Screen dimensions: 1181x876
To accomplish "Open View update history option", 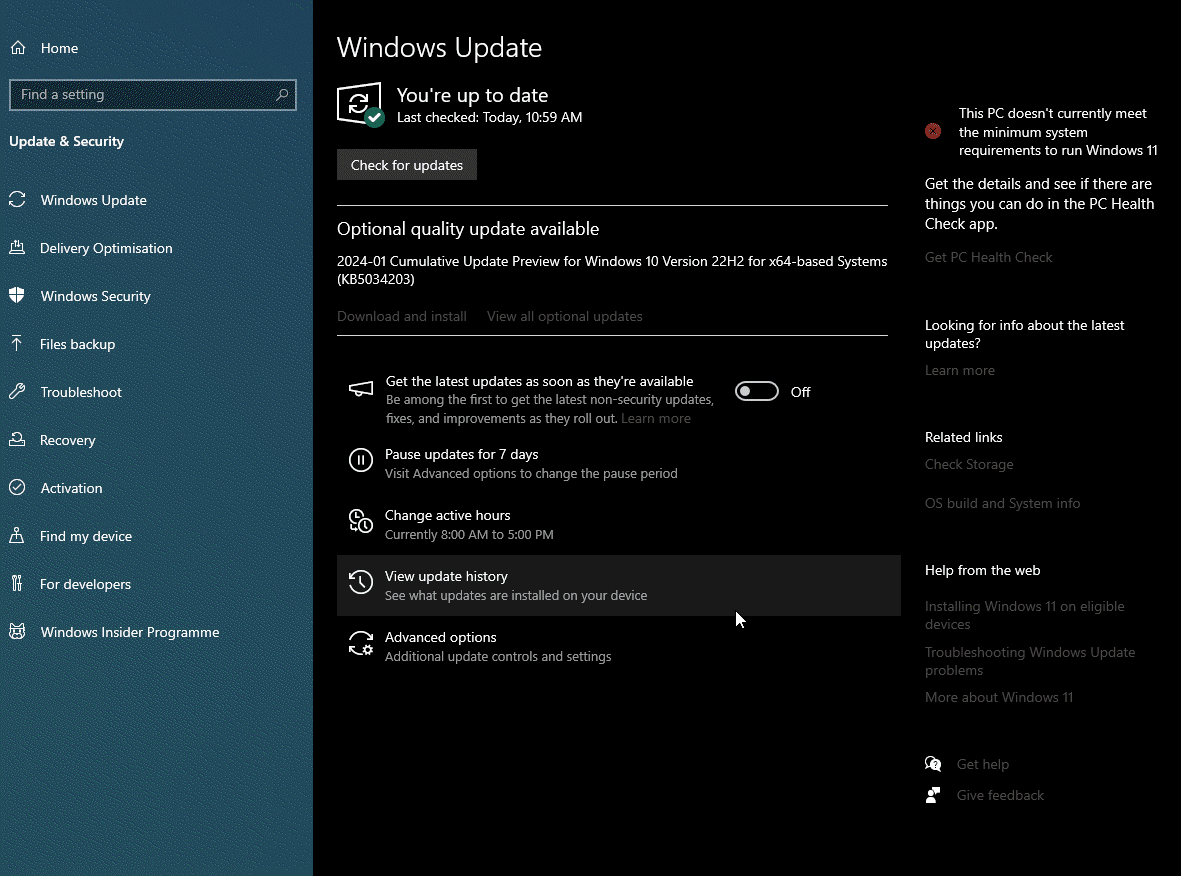I will click(618, 585).
